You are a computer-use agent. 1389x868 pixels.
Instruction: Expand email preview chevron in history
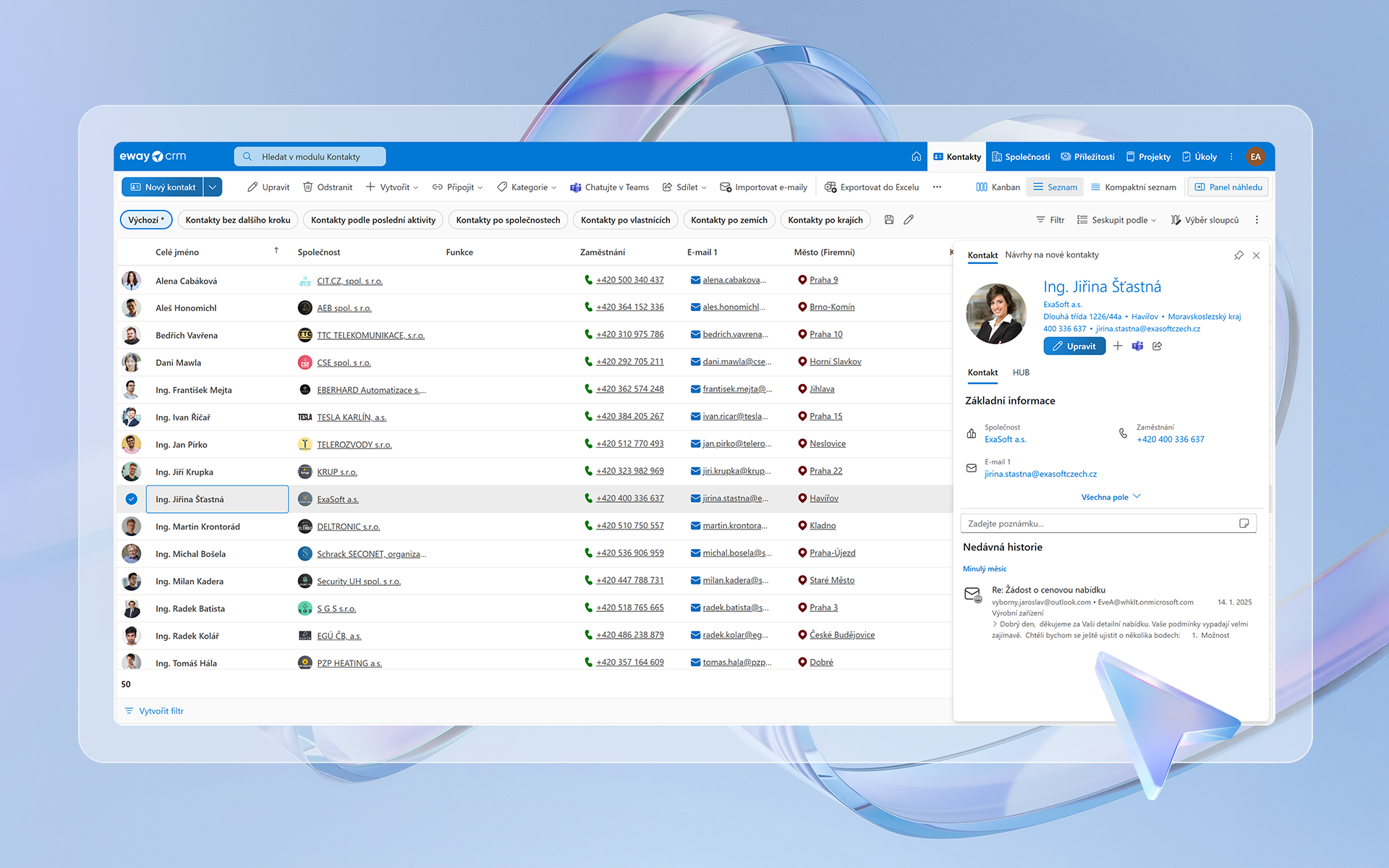(x=995, y=624)
